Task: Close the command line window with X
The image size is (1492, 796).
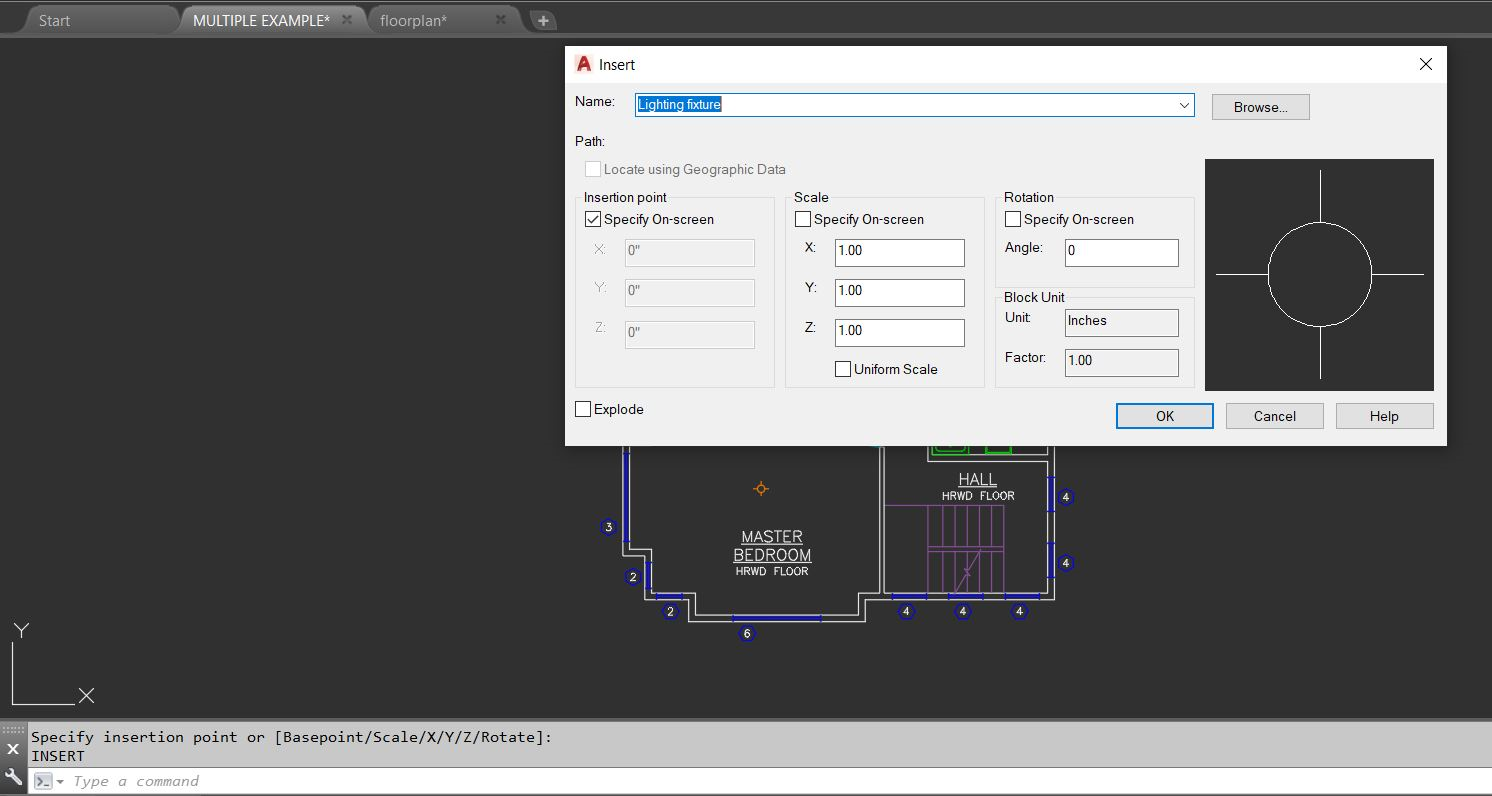Action: [13, 749]
